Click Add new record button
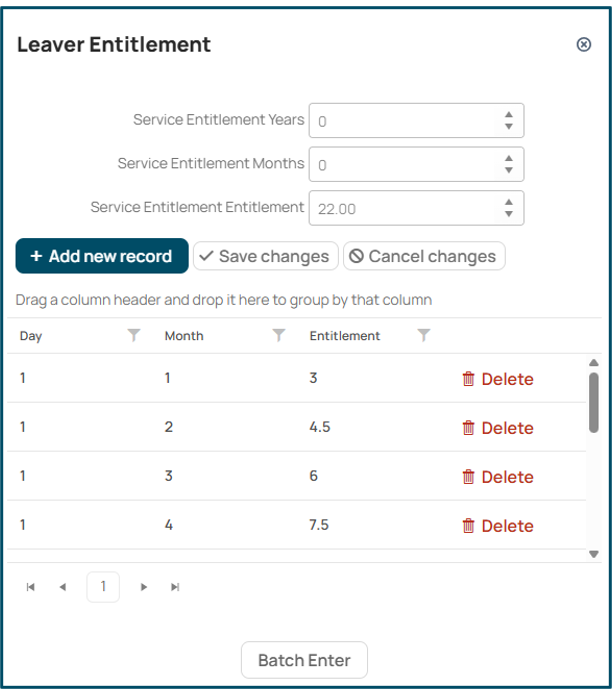This screenshot has height=693, width=613. coord(102,256)
